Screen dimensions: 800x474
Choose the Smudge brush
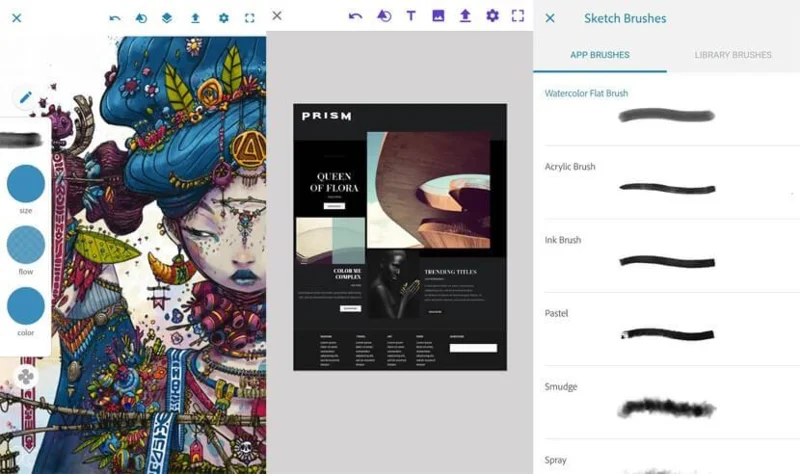[666, 407]
